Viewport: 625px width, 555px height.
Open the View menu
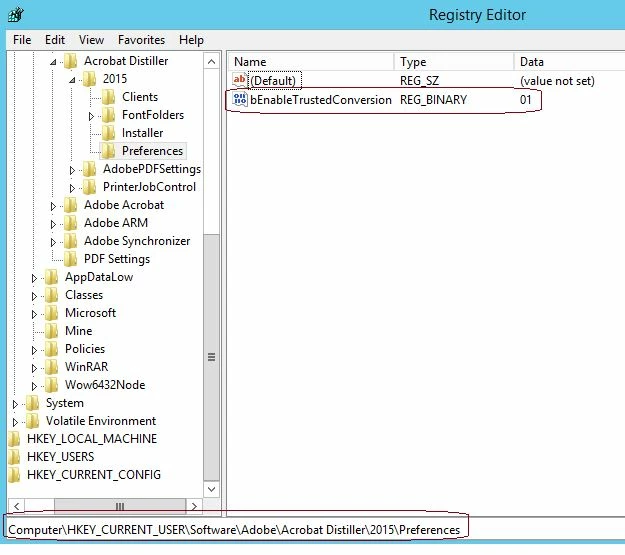[91, 40]
